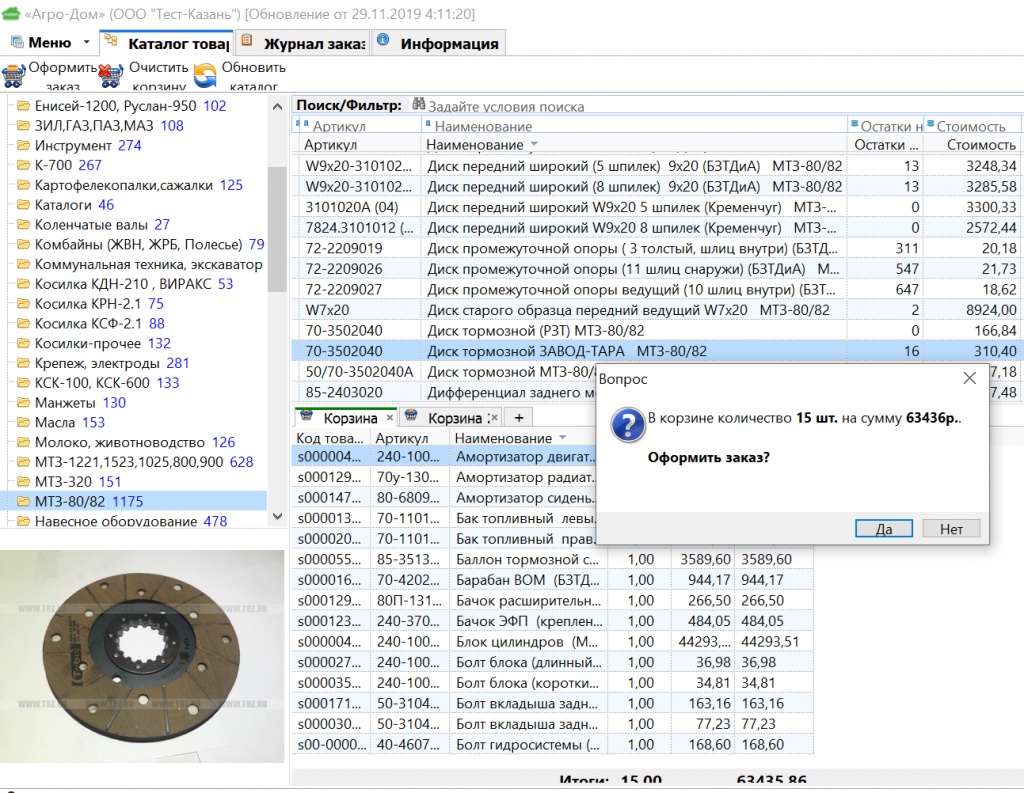
Task: Click the МТЗ-320 folder icon
Action: pyautogui.click(x=24, y=481)
